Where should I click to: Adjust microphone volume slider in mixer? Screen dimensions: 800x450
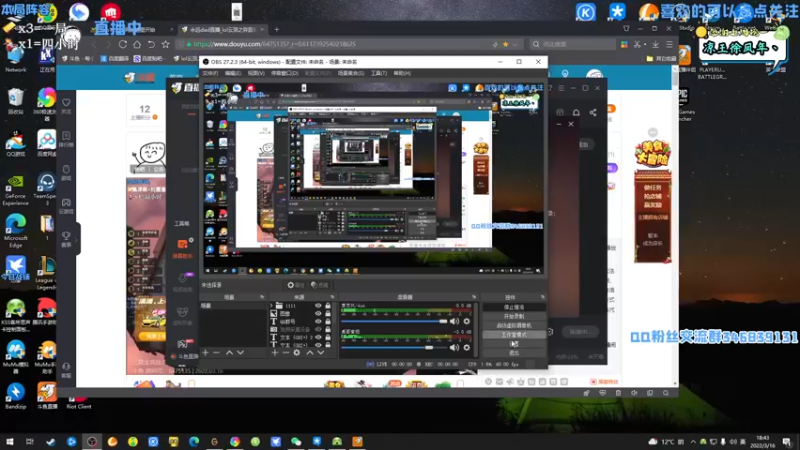394,321
